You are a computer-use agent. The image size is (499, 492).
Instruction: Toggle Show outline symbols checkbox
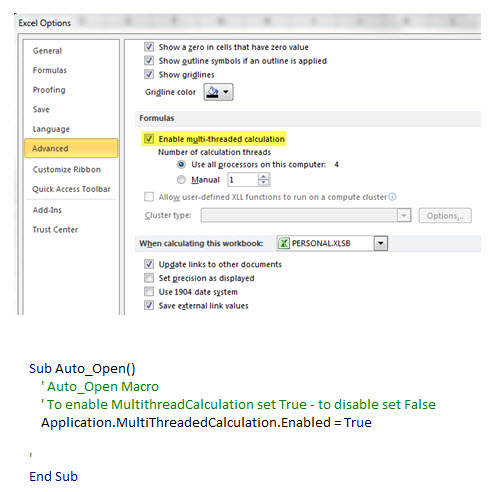tap(149, 61)
